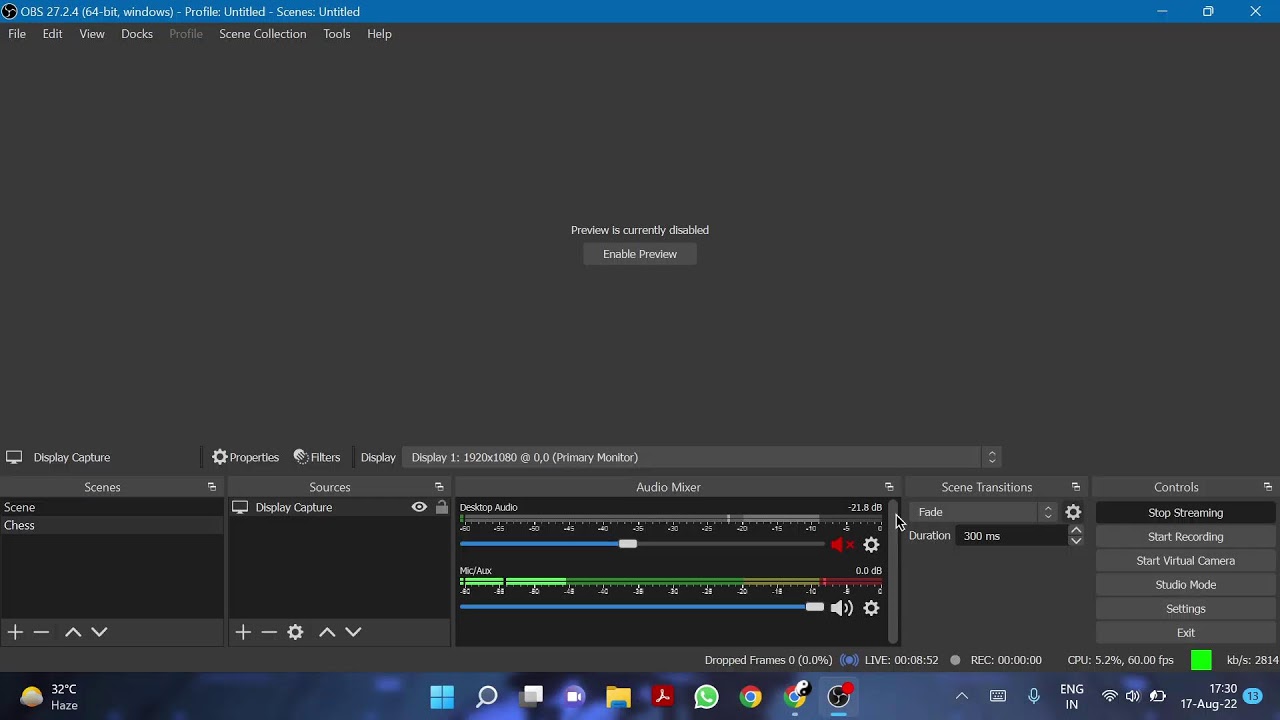Show hidden system tray icons
Viewport: 1280px width, 720px height.
pos(962,696)
